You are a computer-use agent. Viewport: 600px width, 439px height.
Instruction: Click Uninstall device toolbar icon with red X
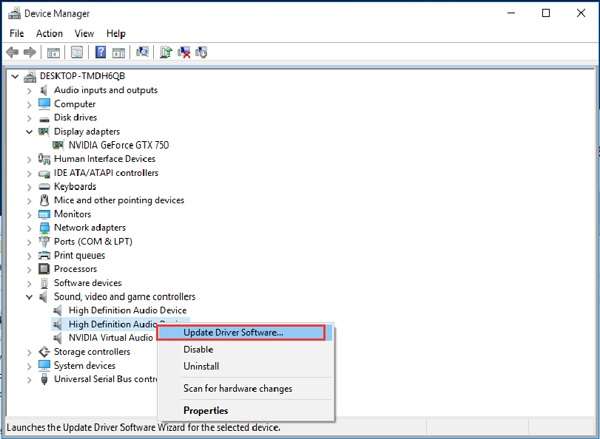(184, 52)
